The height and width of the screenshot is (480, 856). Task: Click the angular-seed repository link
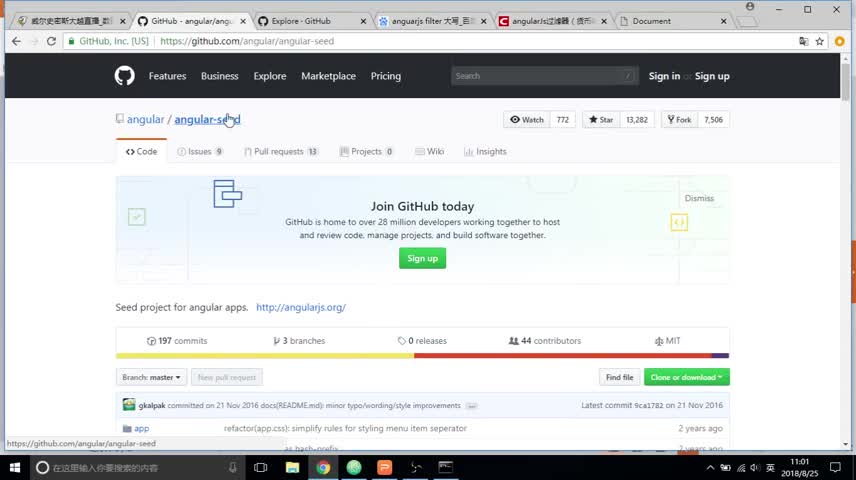pyautogui.click(x=207, y=119)
